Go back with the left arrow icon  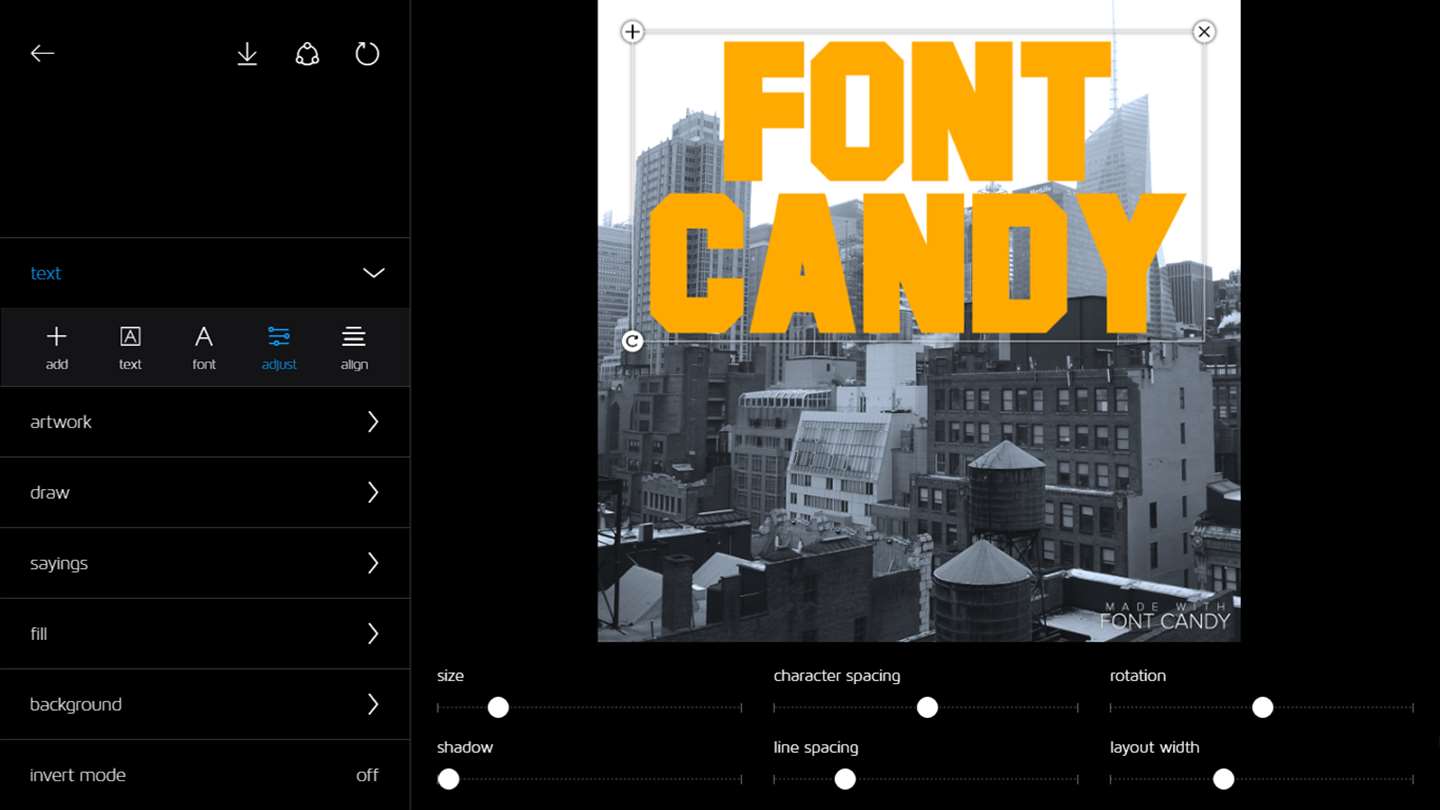click(42, 54)
